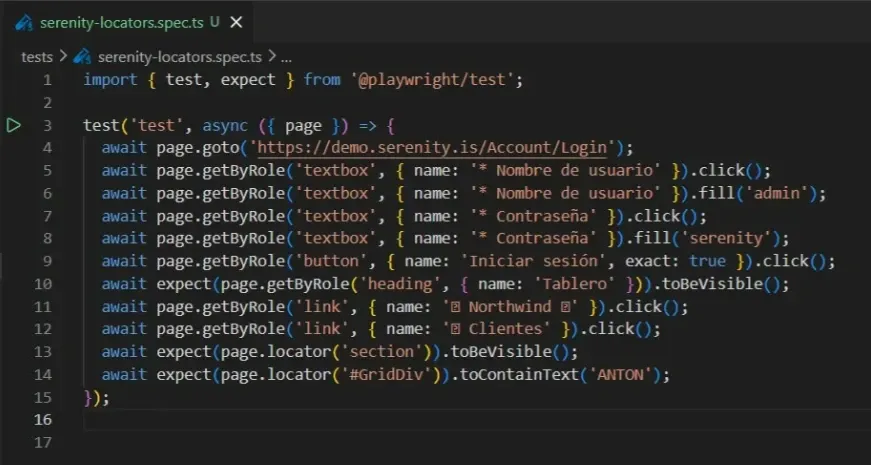Viewport: 871px width, 465px height.
Task: Close the serenity-locators.spec.ts tab
Action: (x=236, y=22)
